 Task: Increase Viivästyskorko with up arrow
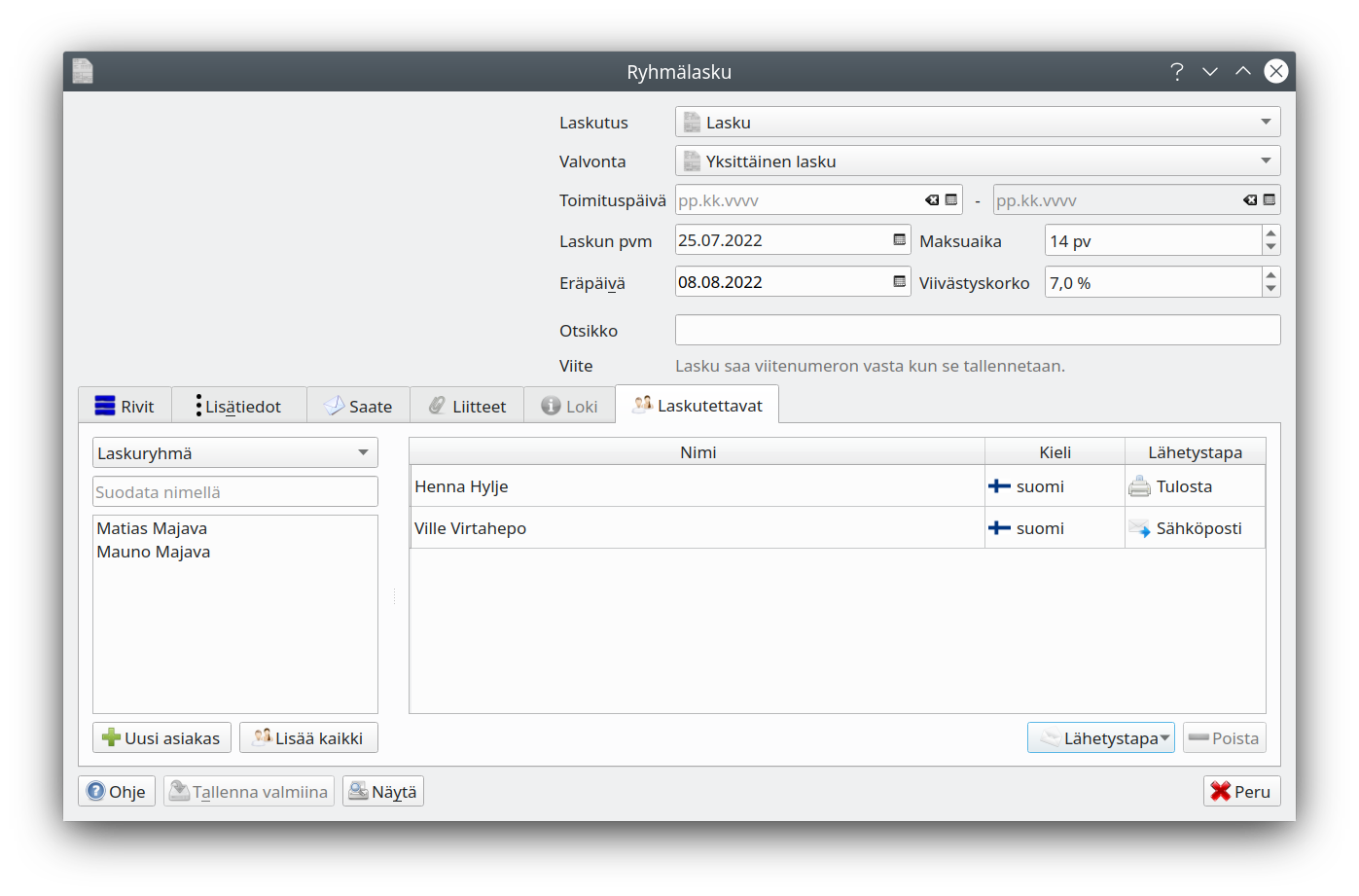click(x=1270, y=275)
